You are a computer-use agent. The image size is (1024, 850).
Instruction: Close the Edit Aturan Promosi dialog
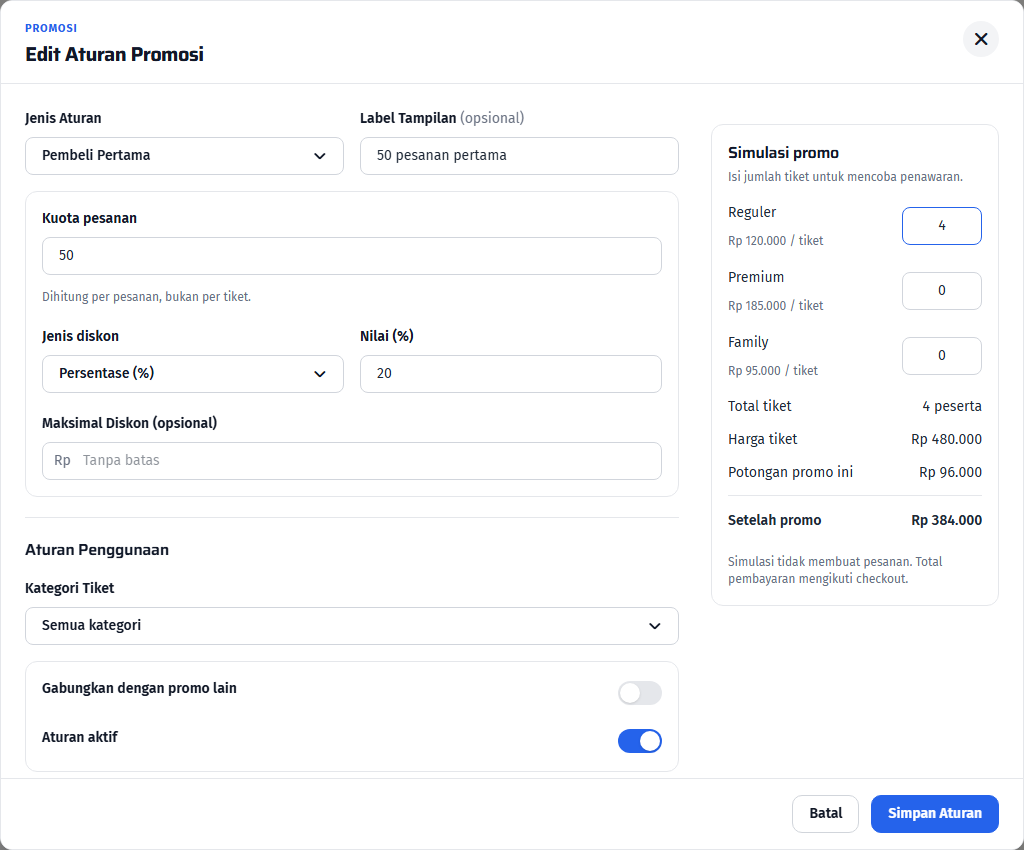(980, 39)
